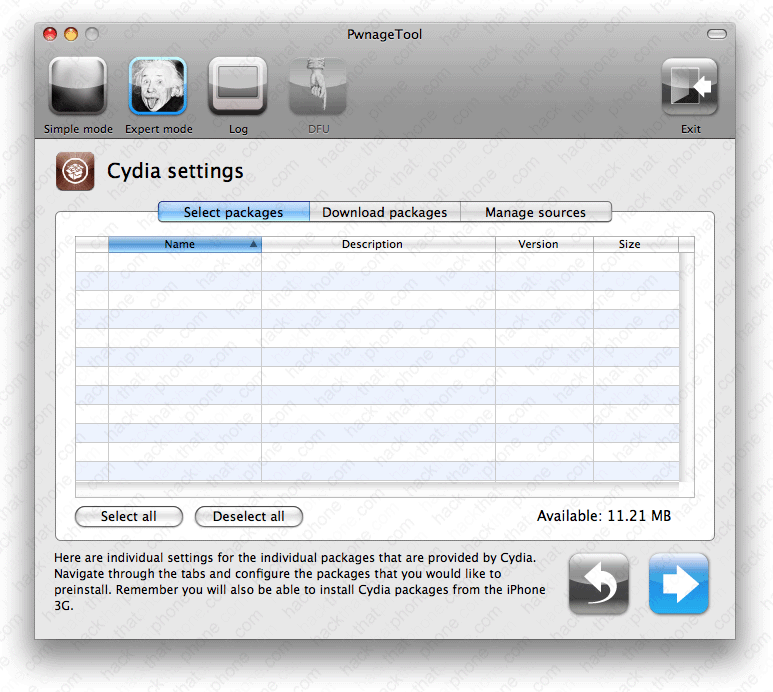The width and height of the screenshot is (773, 692).
Task: Open the Log view
Action: [238, 87]
